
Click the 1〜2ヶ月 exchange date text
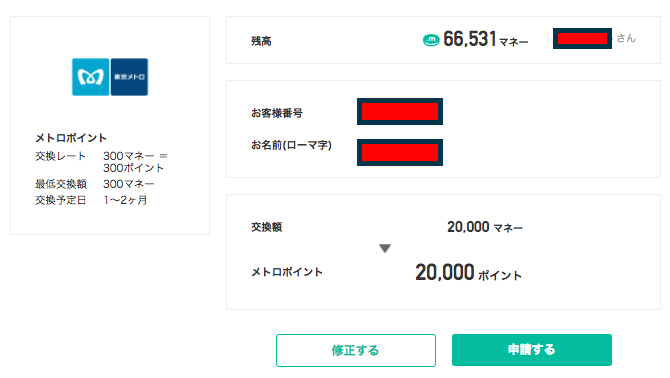click(125, 200)
